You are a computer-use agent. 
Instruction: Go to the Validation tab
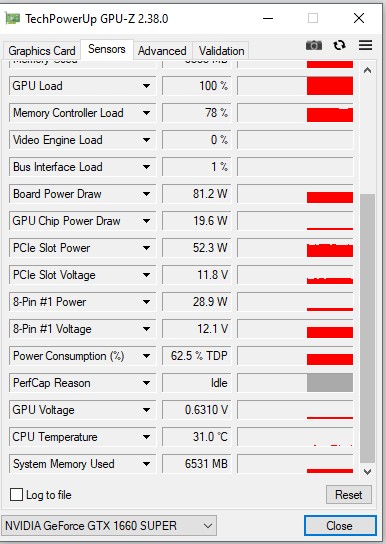(x=222, y=51)
